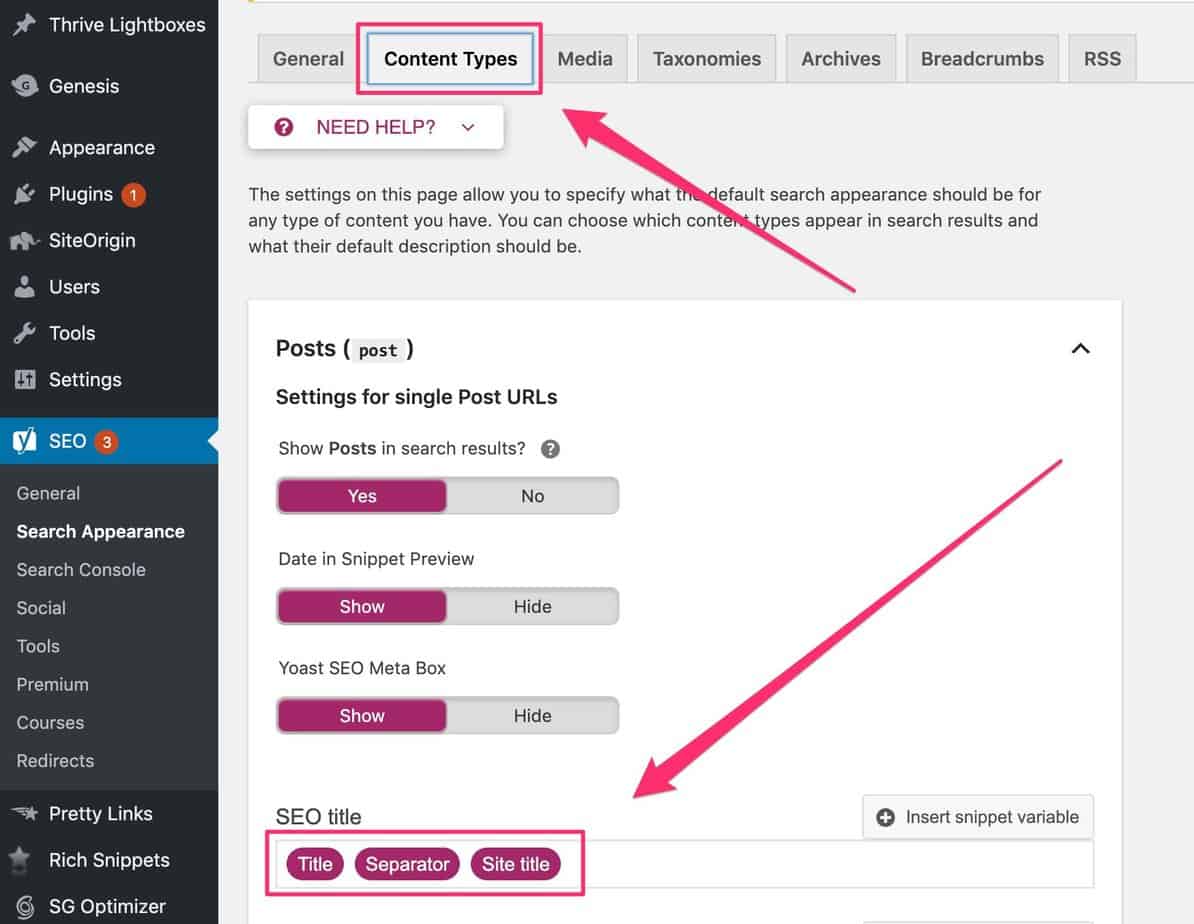The width and height of the screenshot is (1194, 924).
Task: Click the SEO notification badge showing 3
Action: click(x=107, y=442)
